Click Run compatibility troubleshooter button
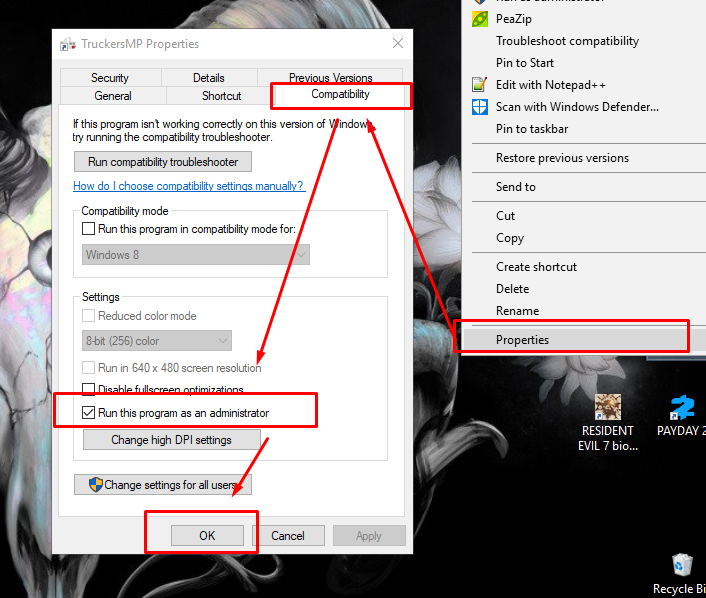Screen dimensions: 706x598 point(163,162)
